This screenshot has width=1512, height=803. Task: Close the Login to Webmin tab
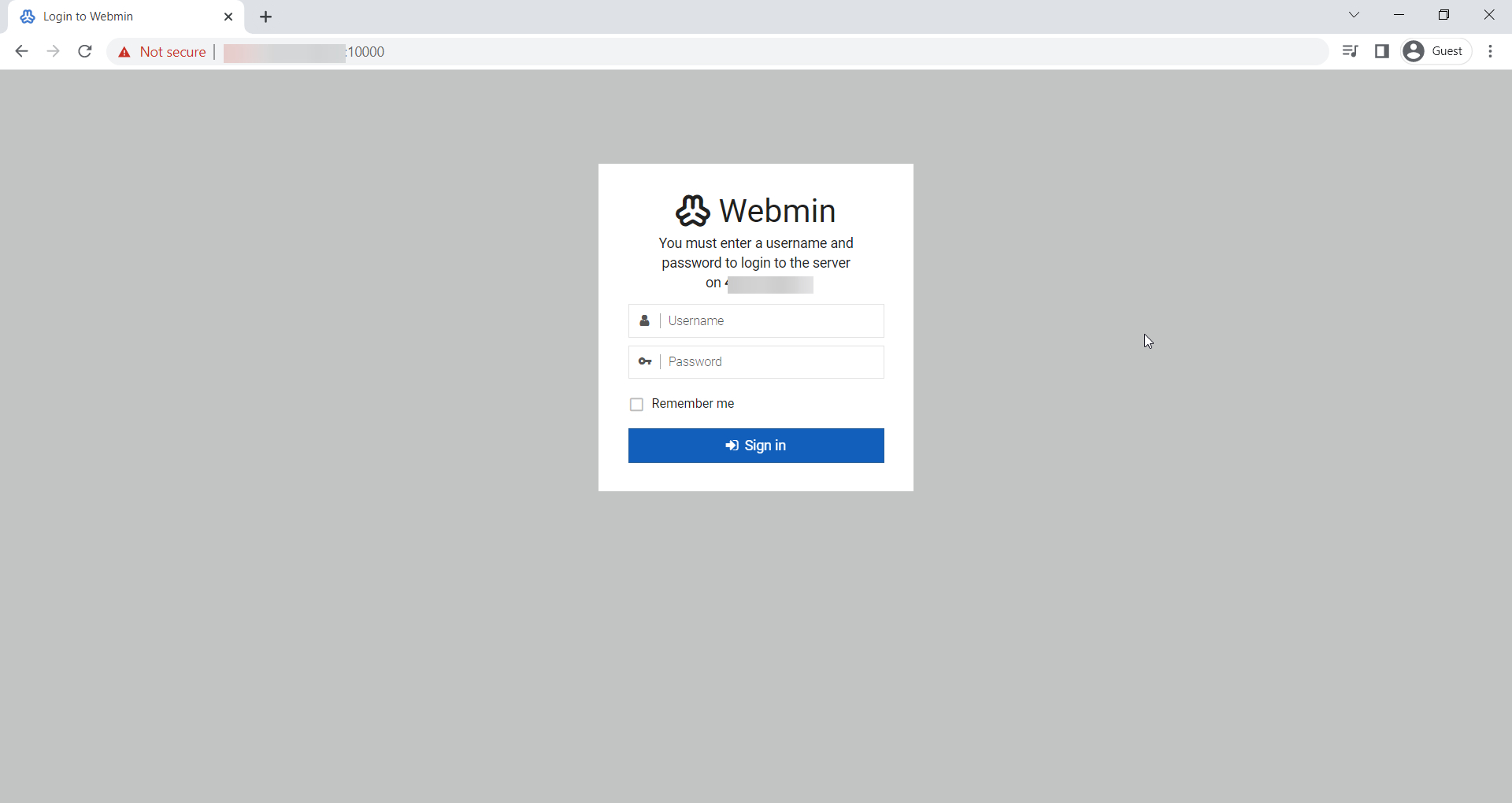[x=228, y=17]
